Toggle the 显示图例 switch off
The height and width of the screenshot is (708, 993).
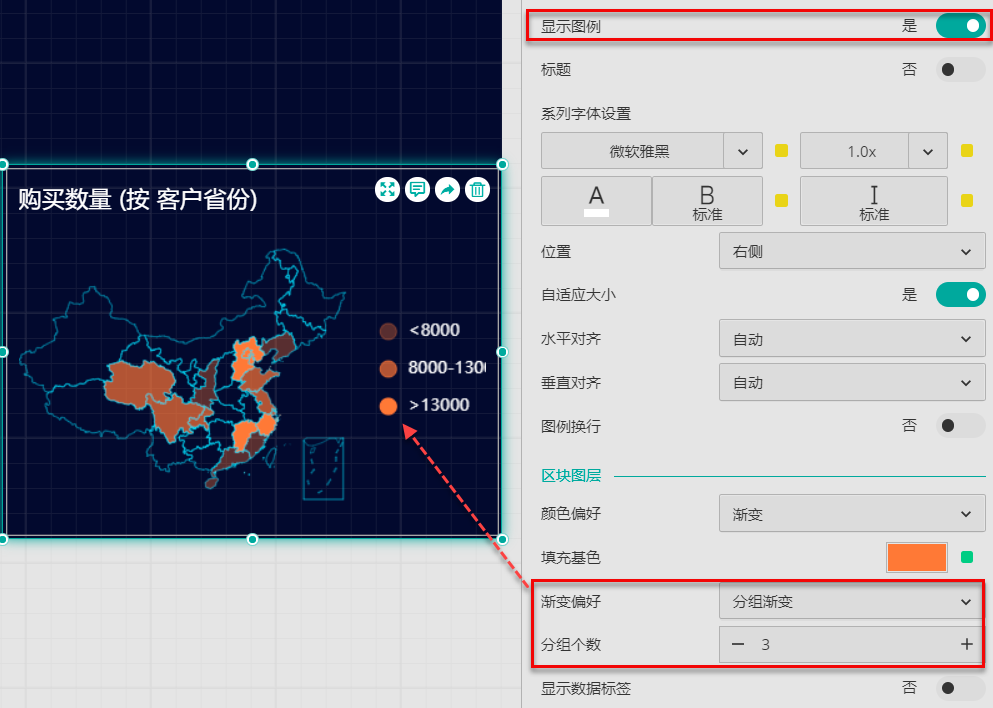tap(960, 26)
